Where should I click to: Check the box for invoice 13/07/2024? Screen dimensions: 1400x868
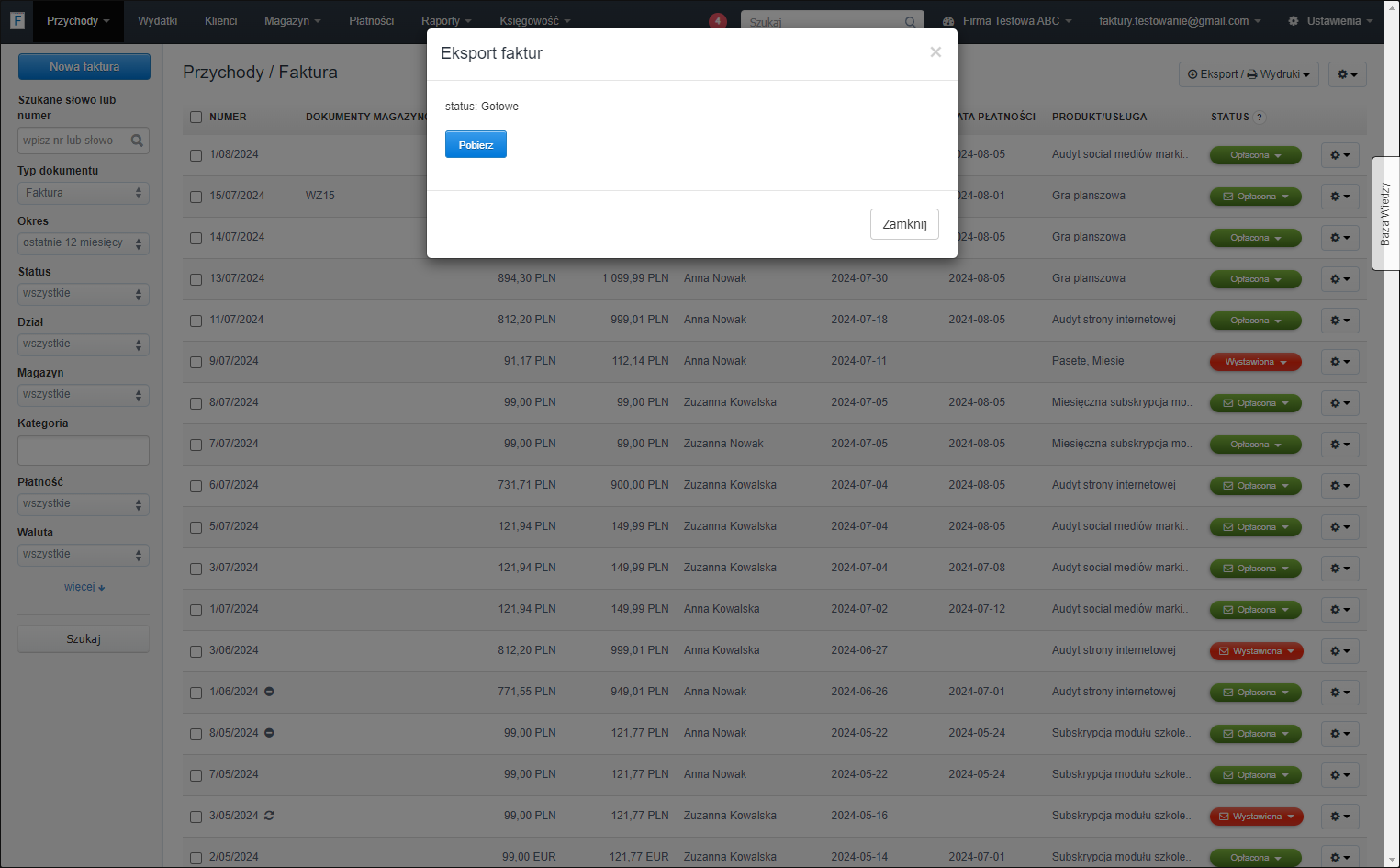tap(196, 279)
